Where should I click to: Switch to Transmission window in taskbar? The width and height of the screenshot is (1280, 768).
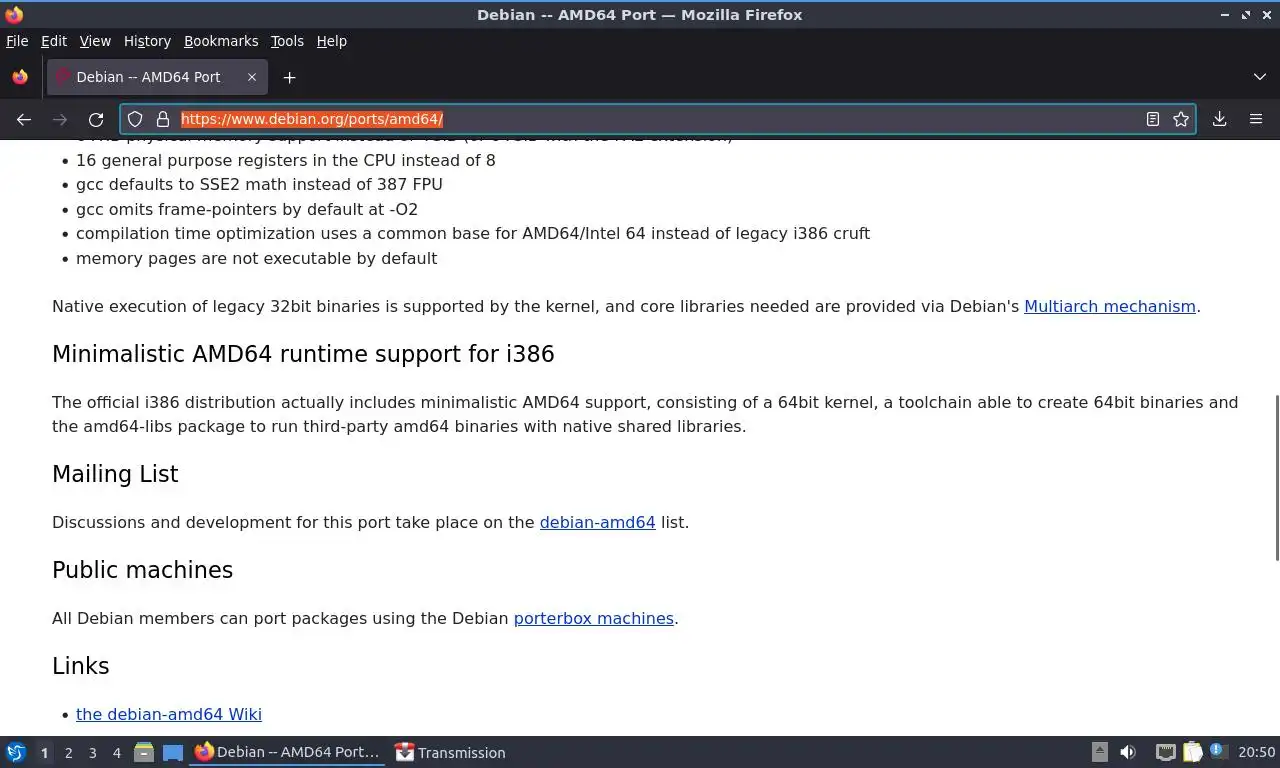(451, 752)
